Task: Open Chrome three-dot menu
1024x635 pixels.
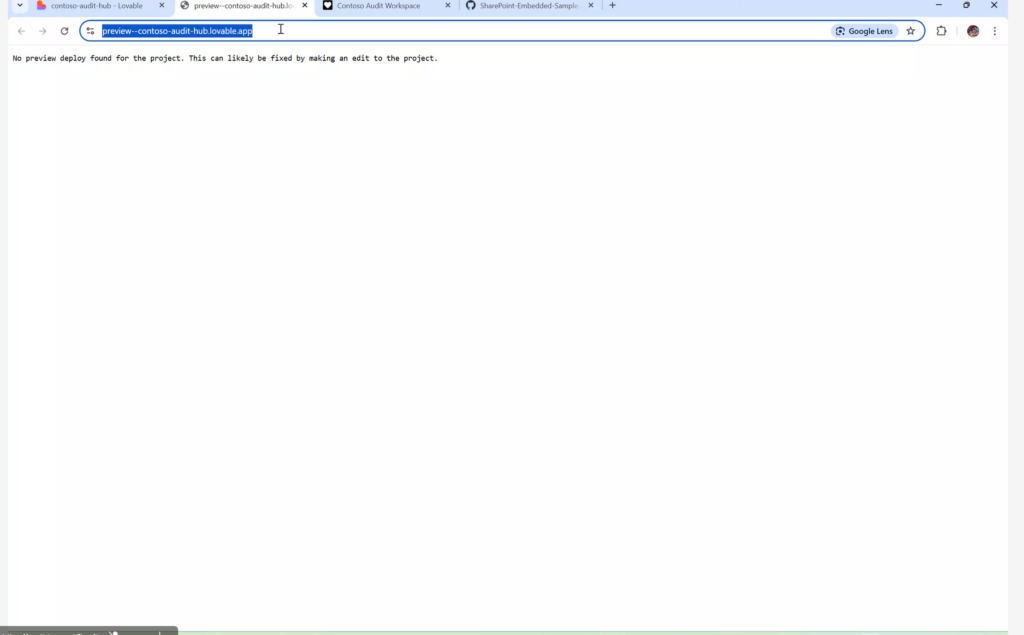Action: click(995, 31)
